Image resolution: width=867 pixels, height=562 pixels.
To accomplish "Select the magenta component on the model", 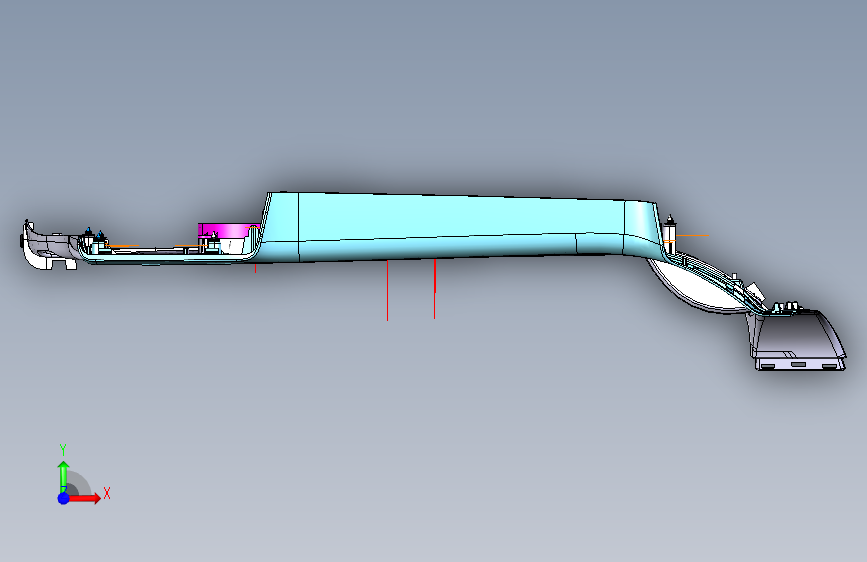I will (227, 230).
